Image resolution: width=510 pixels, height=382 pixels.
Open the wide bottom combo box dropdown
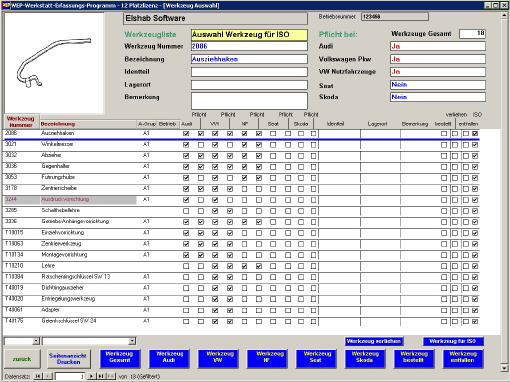pyautogui.click(x=132, y=341)
